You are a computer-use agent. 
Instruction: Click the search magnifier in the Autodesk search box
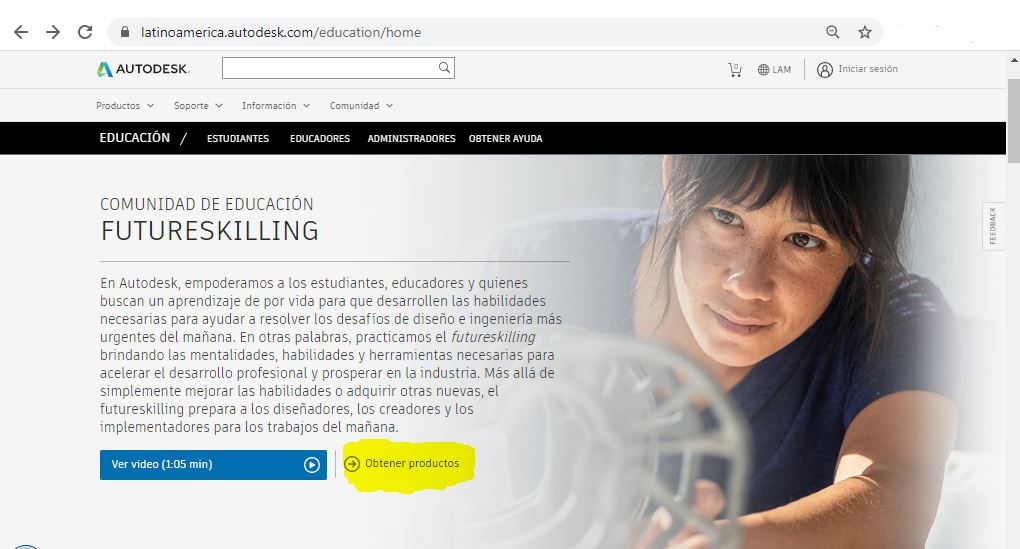click(x=444, y=68)
